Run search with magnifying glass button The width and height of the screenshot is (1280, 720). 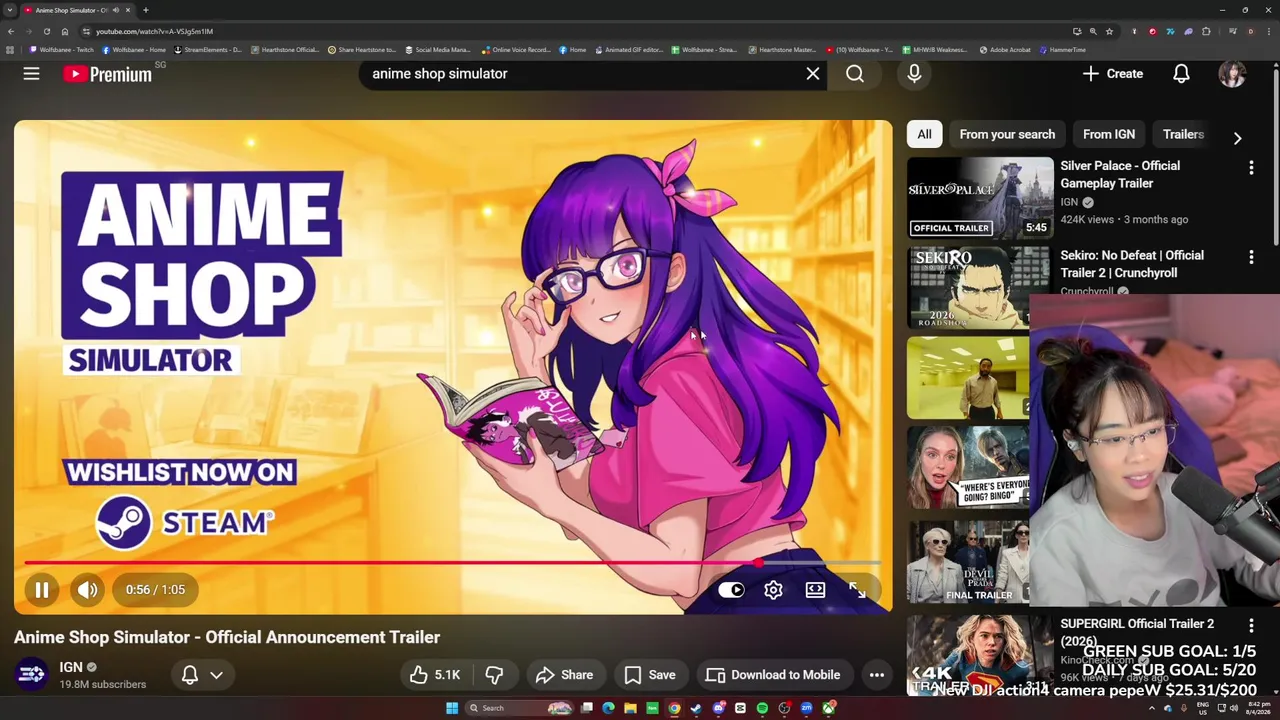(x=855, y=73)
